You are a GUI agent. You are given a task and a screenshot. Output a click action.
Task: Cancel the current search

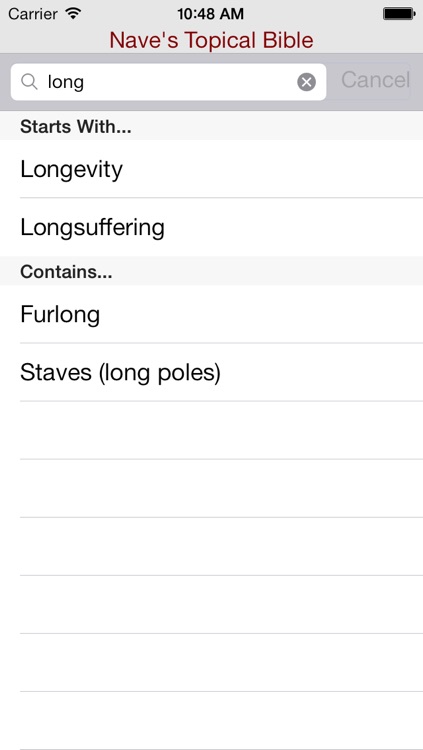tap(375, 80)
